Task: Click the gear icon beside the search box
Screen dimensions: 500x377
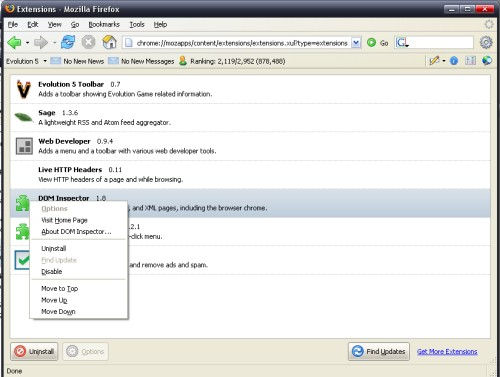Action: [486, 43]
